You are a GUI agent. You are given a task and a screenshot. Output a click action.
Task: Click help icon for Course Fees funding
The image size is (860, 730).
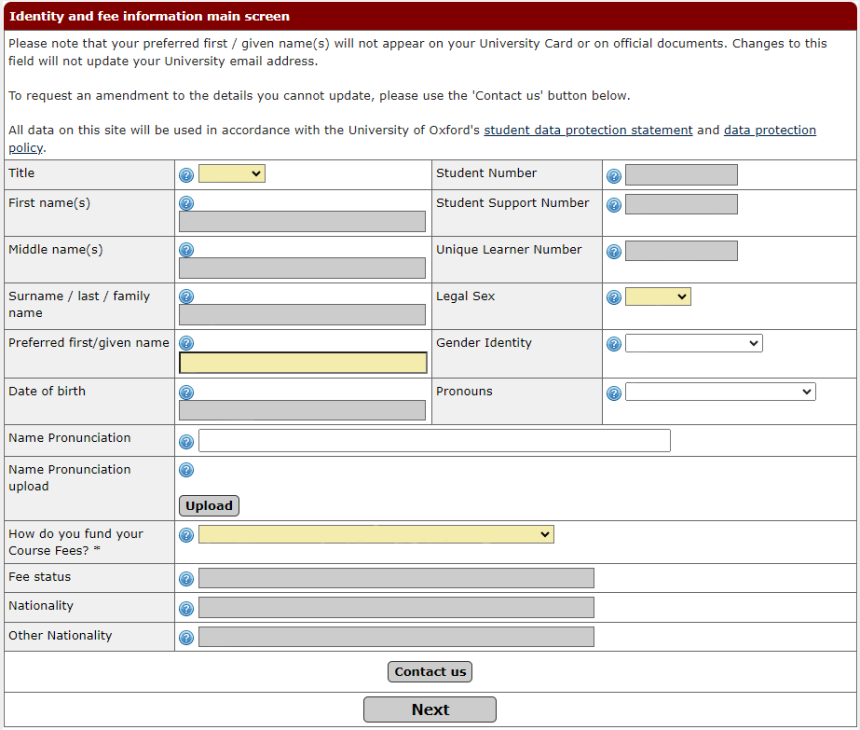(x=186, y=535)
